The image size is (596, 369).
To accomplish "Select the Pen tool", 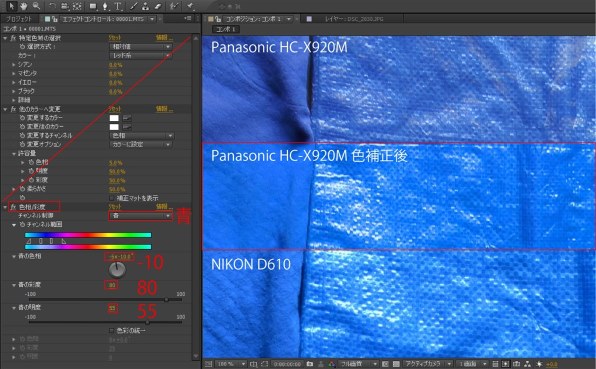I will coord(105,6).
